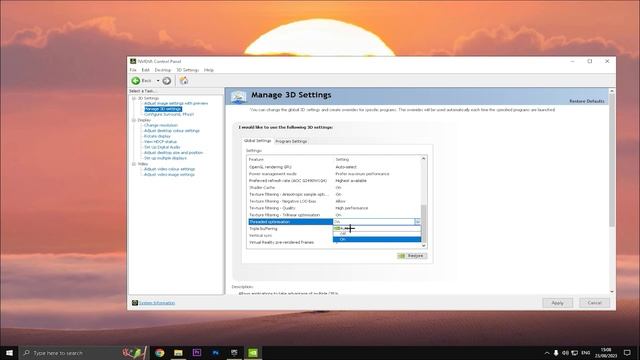The width and height of the screenshot is (640, 360).
Task: Click the NVIDIA icon in the taskbar
Action: click(x=253, y=353)
